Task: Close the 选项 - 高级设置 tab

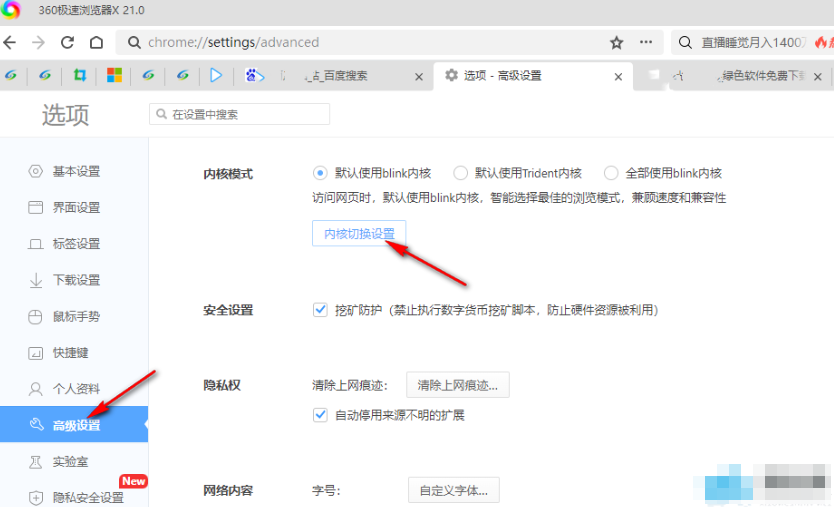Action: (x=618, y=77)
